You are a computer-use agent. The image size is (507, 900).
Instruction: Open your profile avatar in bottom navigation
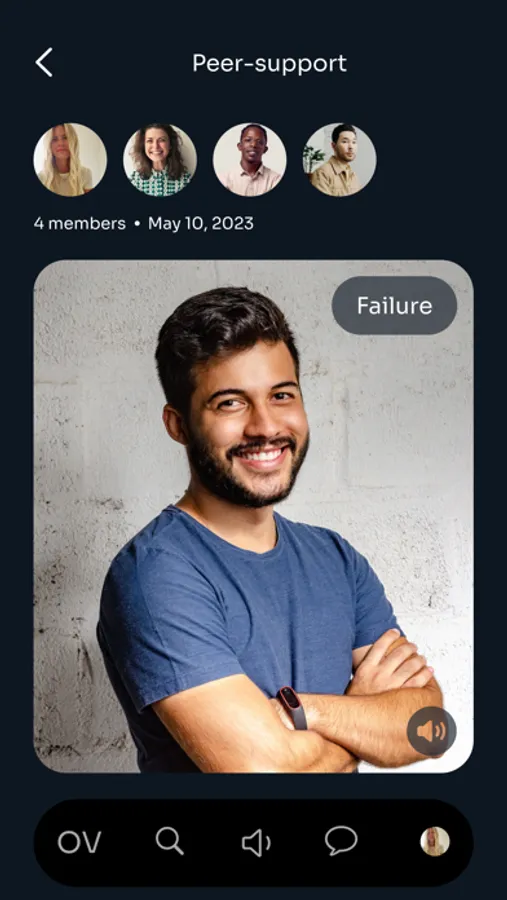click(x=435, y=841)
